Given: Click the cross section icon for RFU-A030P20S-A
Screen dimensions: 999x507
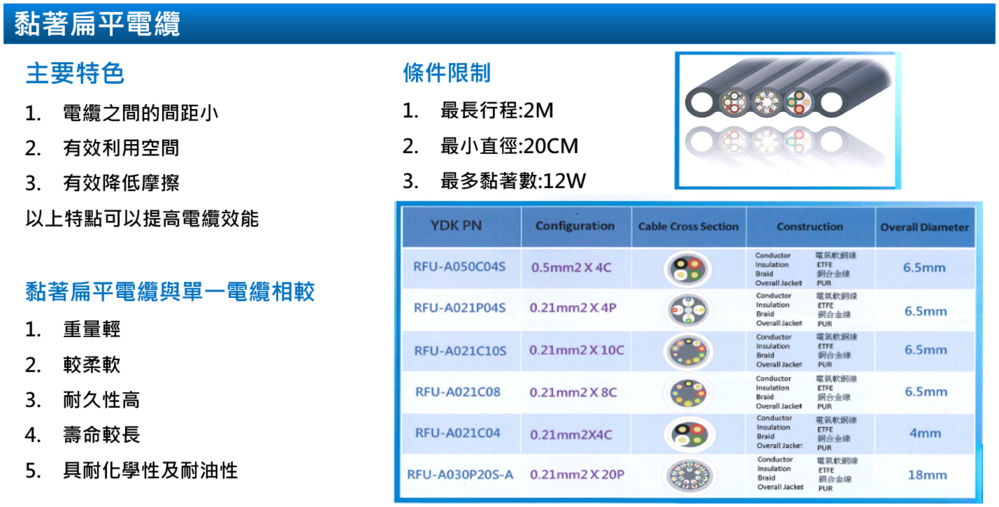Looking at the screenshot, I should pos(688,474).
